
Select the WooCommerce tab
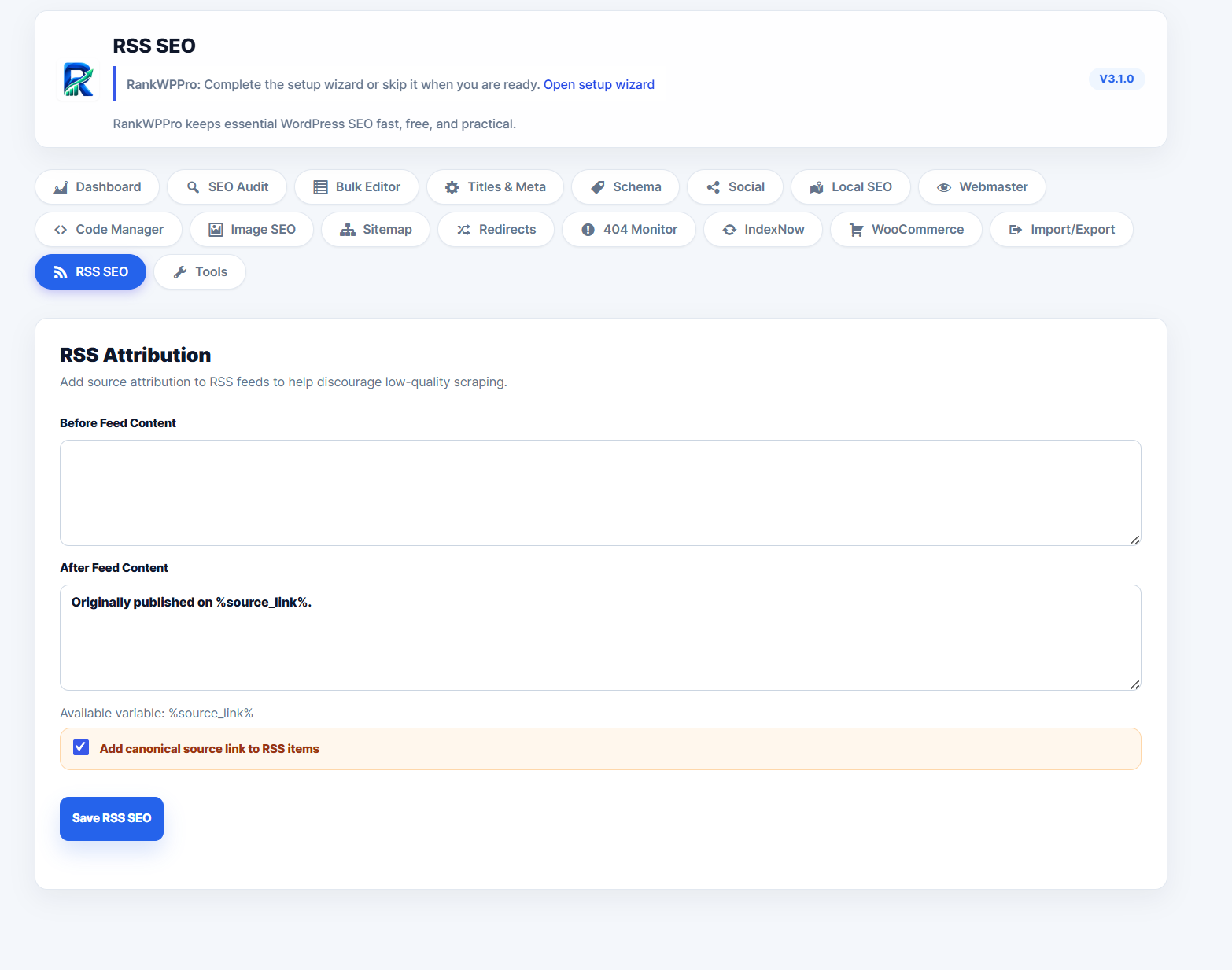(906, 230)
